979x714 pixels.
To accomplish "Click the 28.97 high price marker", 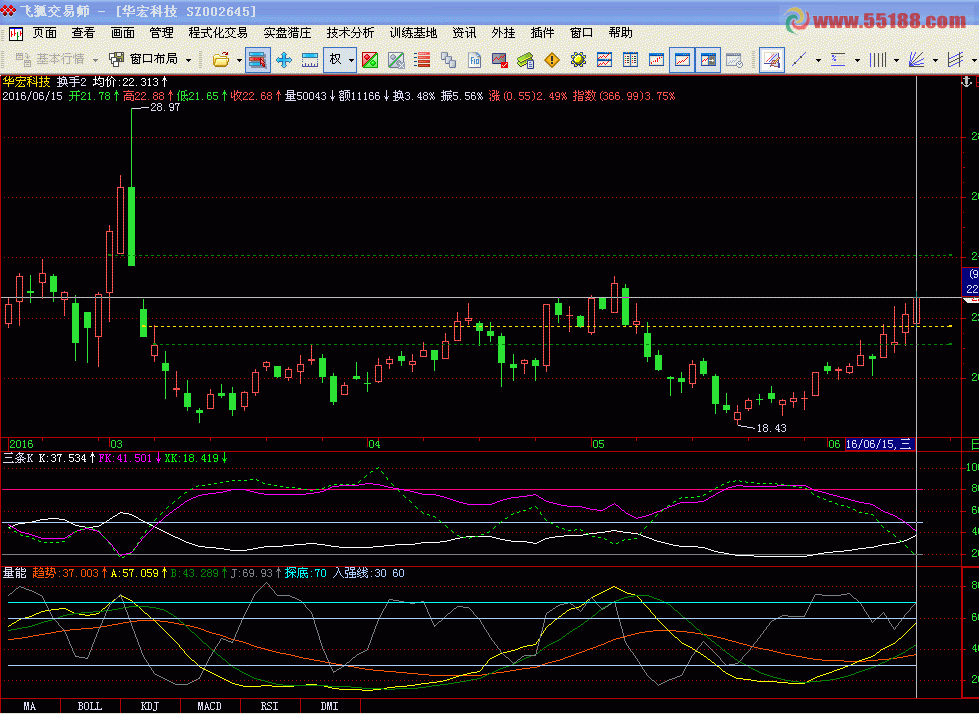I will pyautogui.click(x=165, y=107).
